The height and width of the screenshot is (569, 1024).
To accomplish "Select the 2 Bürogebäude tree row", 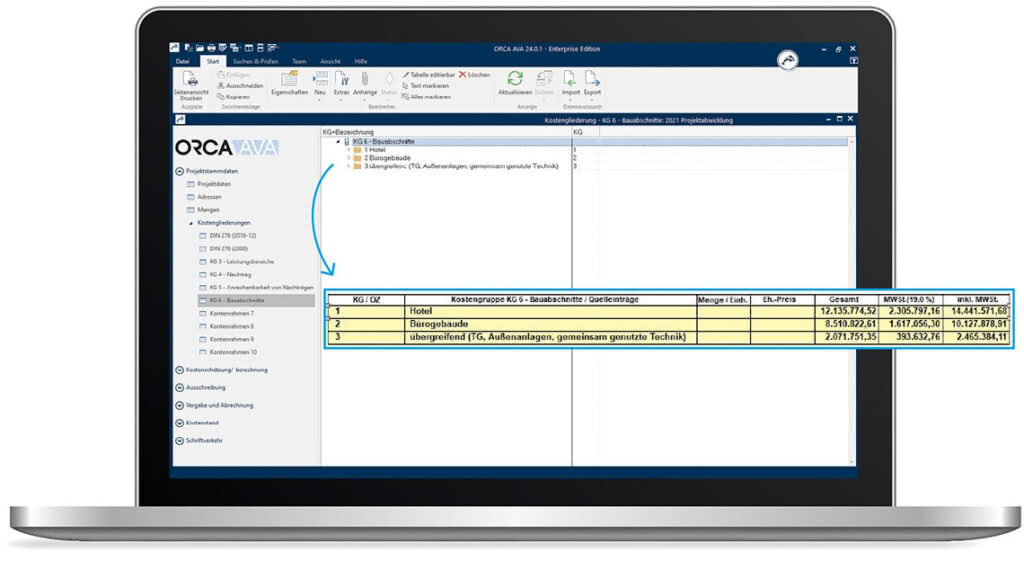I will click(x=387, y=158).
